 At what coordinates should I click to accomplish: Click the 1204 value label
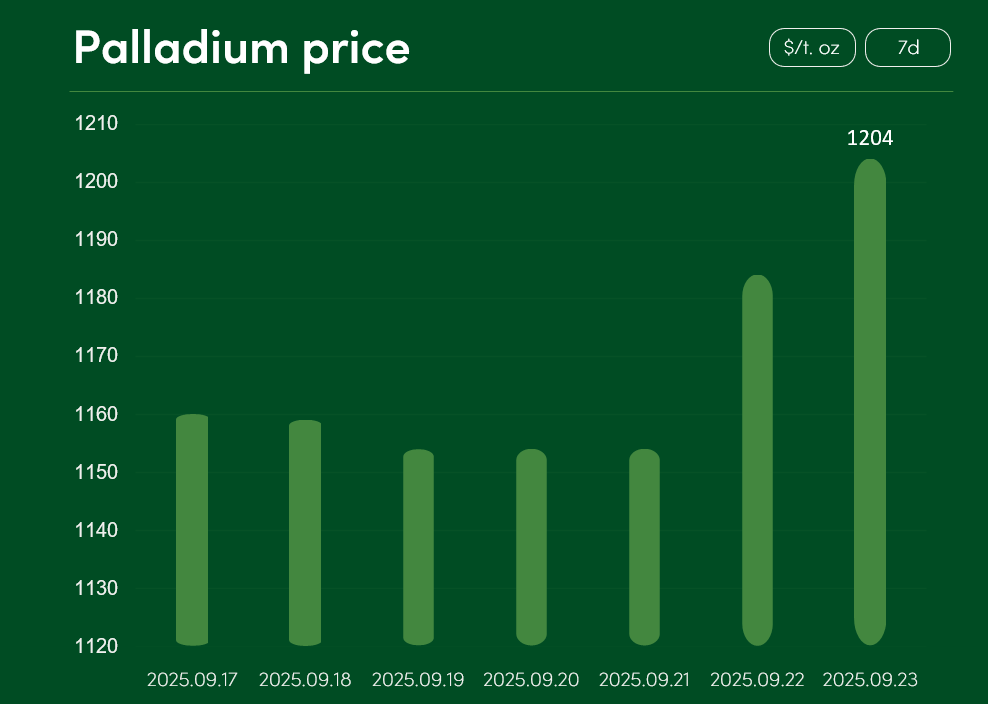870,139
